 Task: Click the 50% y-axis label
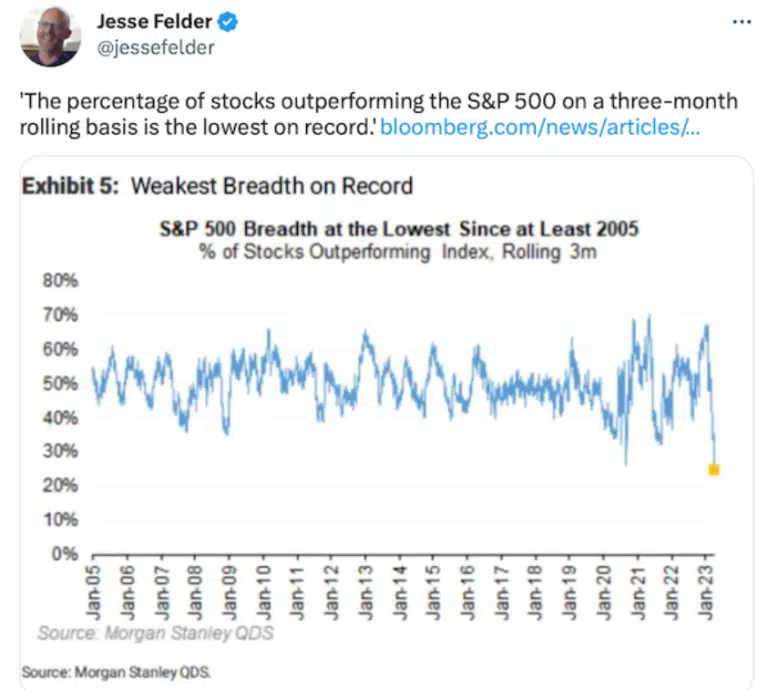[x=60, y=383]
